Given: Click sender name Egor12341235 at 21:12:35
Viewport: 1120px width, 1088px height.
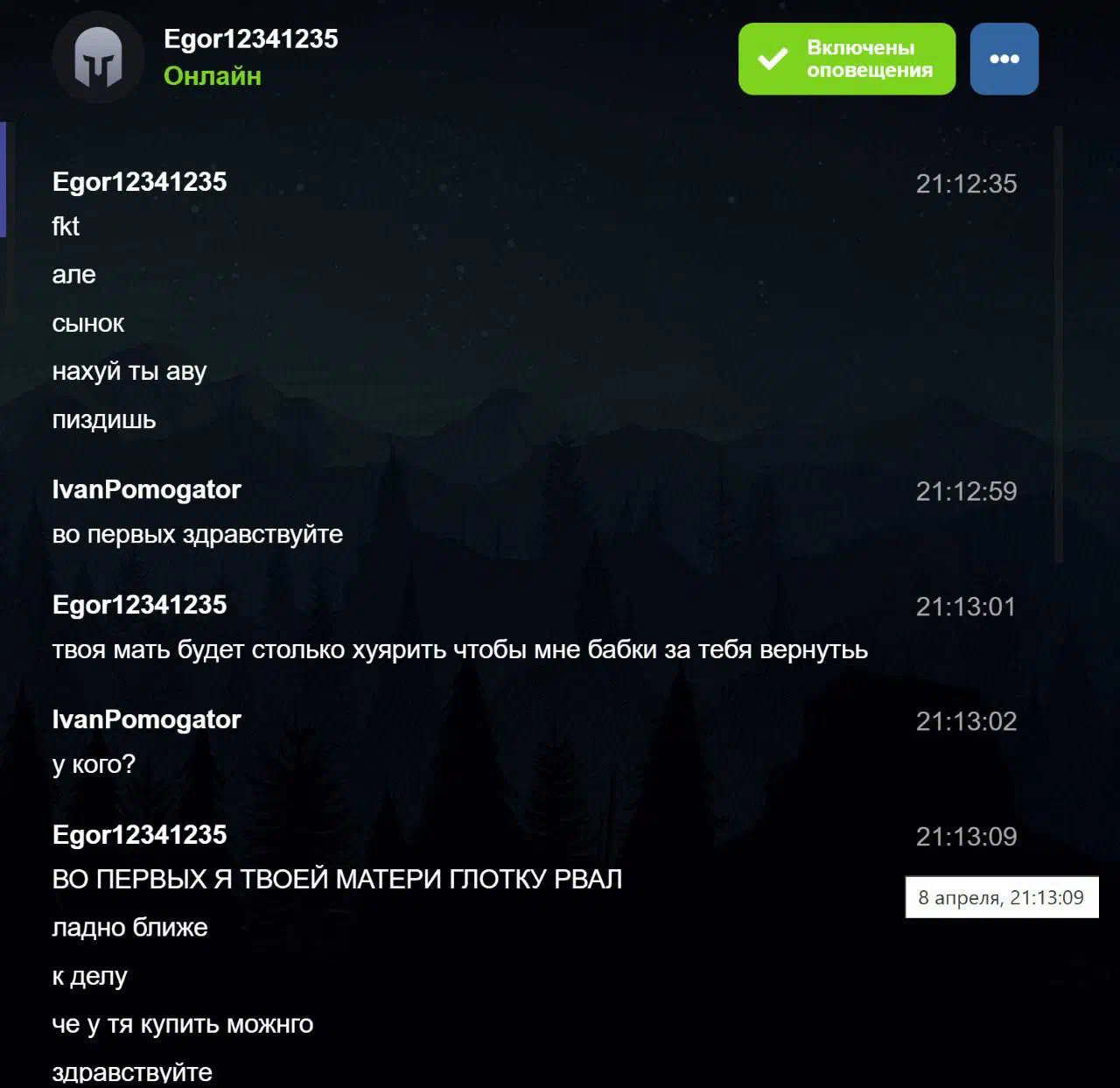Looking at the screenshot, I should coord(139,181).
